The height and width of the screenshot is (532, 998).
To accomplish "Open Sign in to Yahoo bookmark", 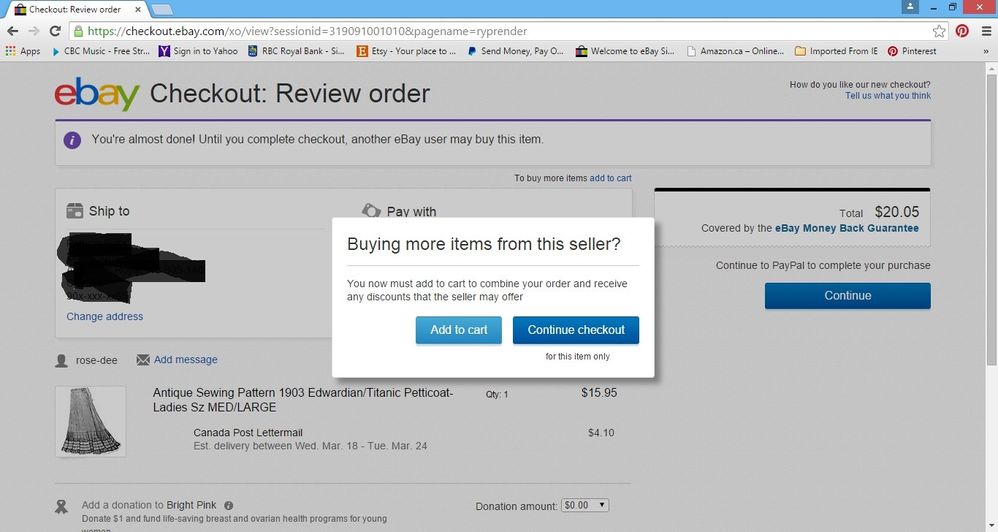I will (198, 51).
